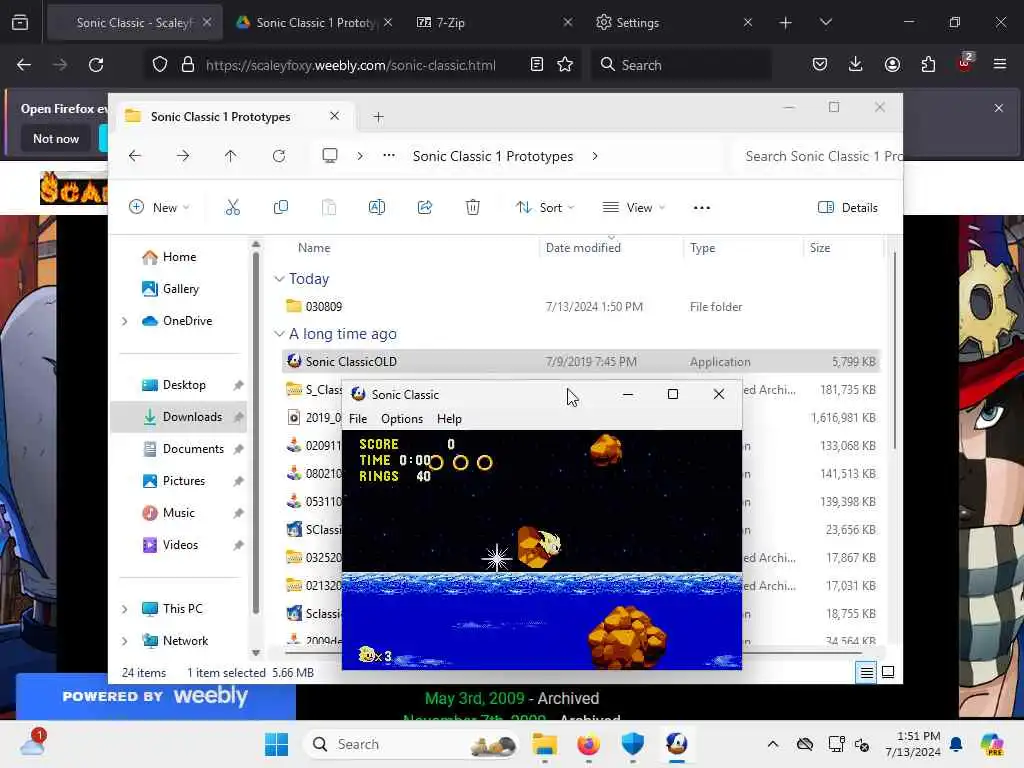Go back in File Explorer
This screenshot has height=768, width=1024.
click(135, 156)
